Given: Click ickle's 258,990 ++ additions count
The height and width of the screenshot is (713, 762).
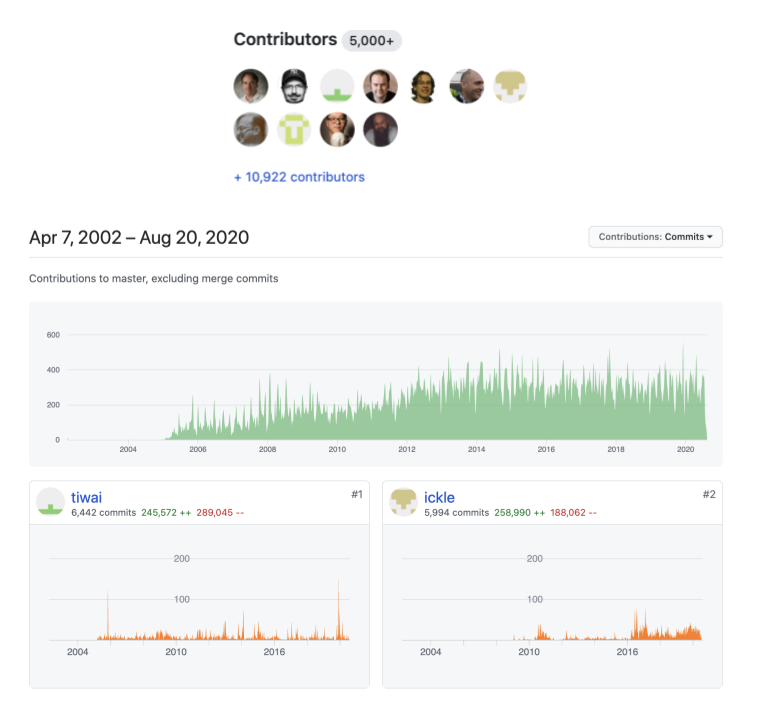Looking at the screenshot, I should [520, 513].
